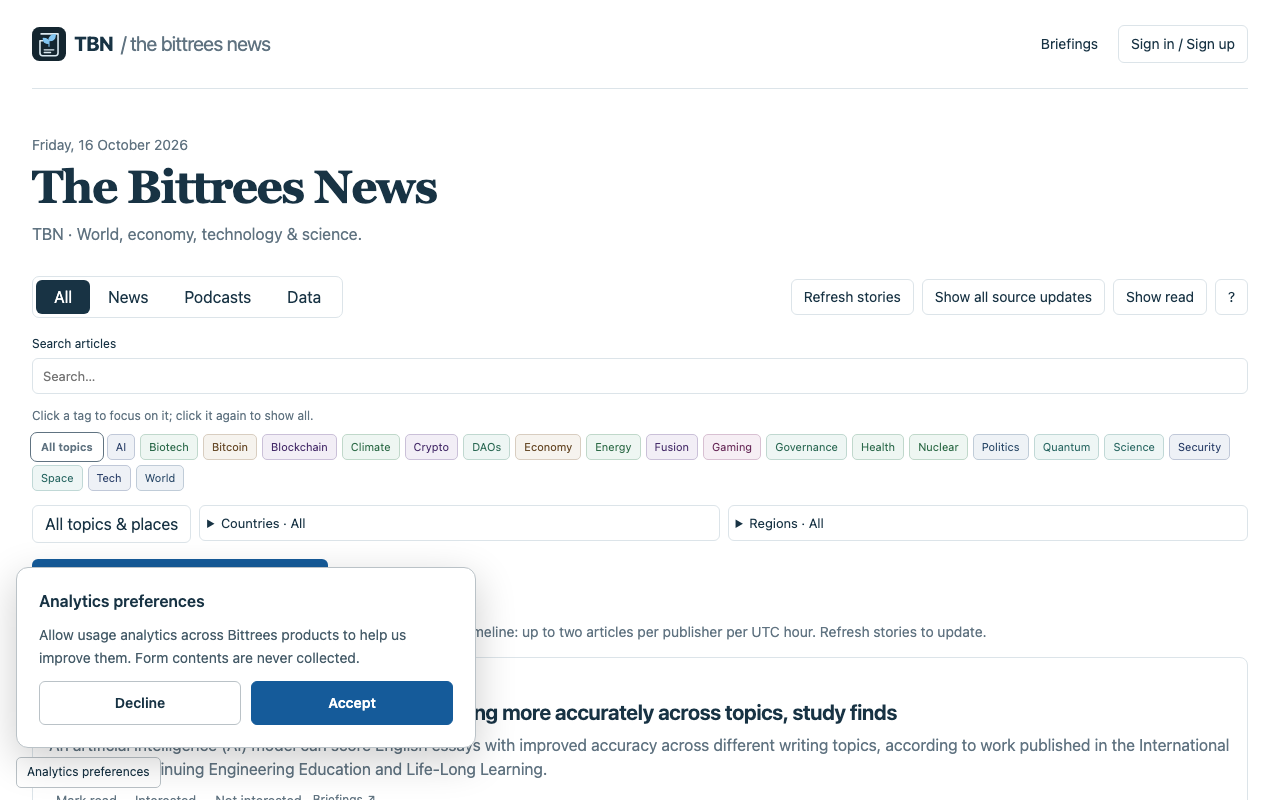Filter by the Quantum tag
This screenshot has height=800, width=1280.
(1067, 447)
